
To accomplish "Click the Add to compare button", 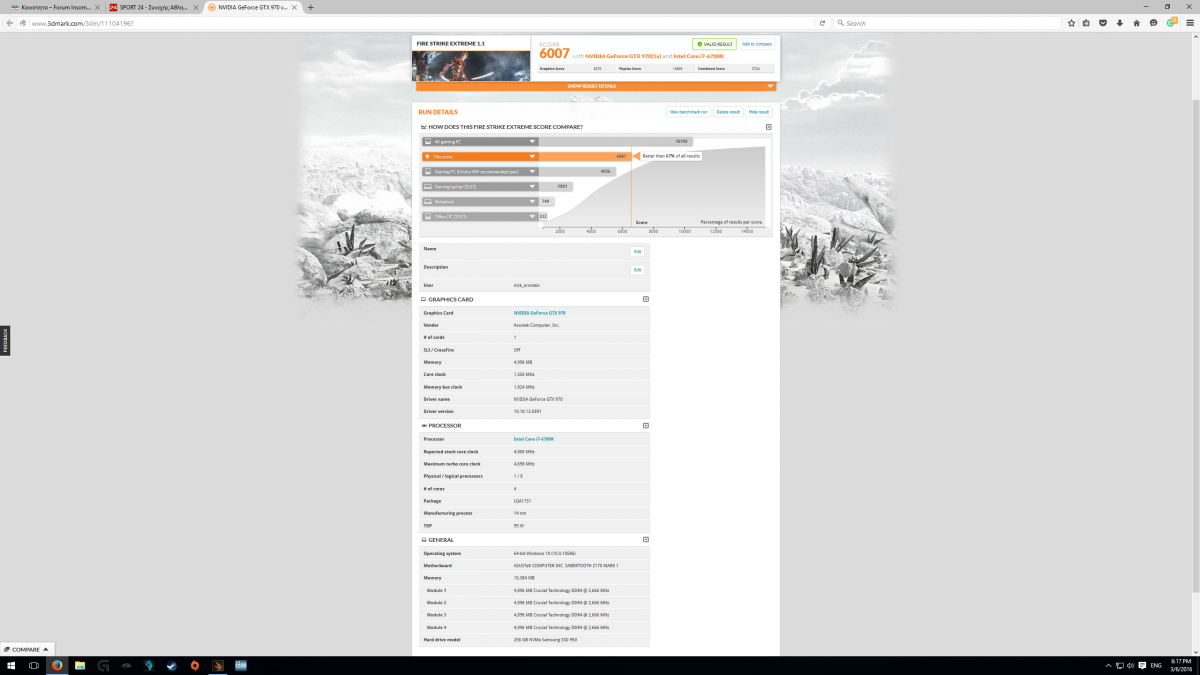I will pyautogui.click(x=756, y=44).
